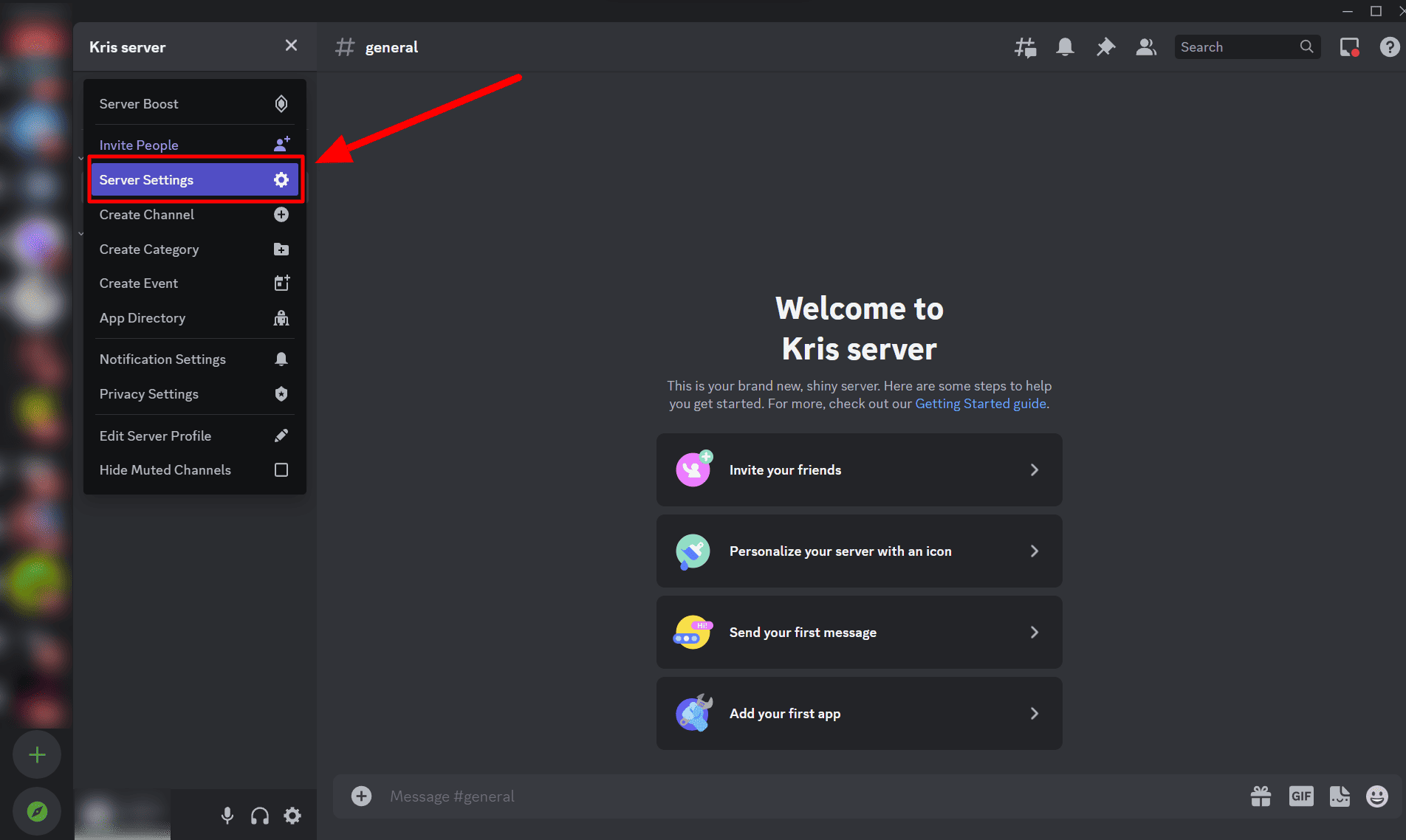This screenshot has width=1406, height=840.
Task: Open the Add your first app card
Action: tap(860, 714)
